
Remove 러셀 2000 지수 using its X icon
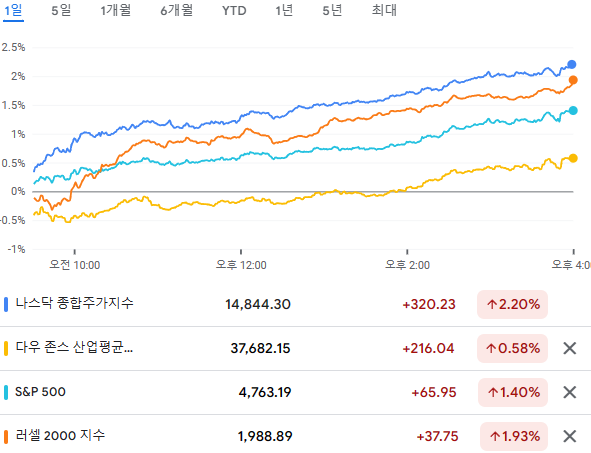(570, 436)
